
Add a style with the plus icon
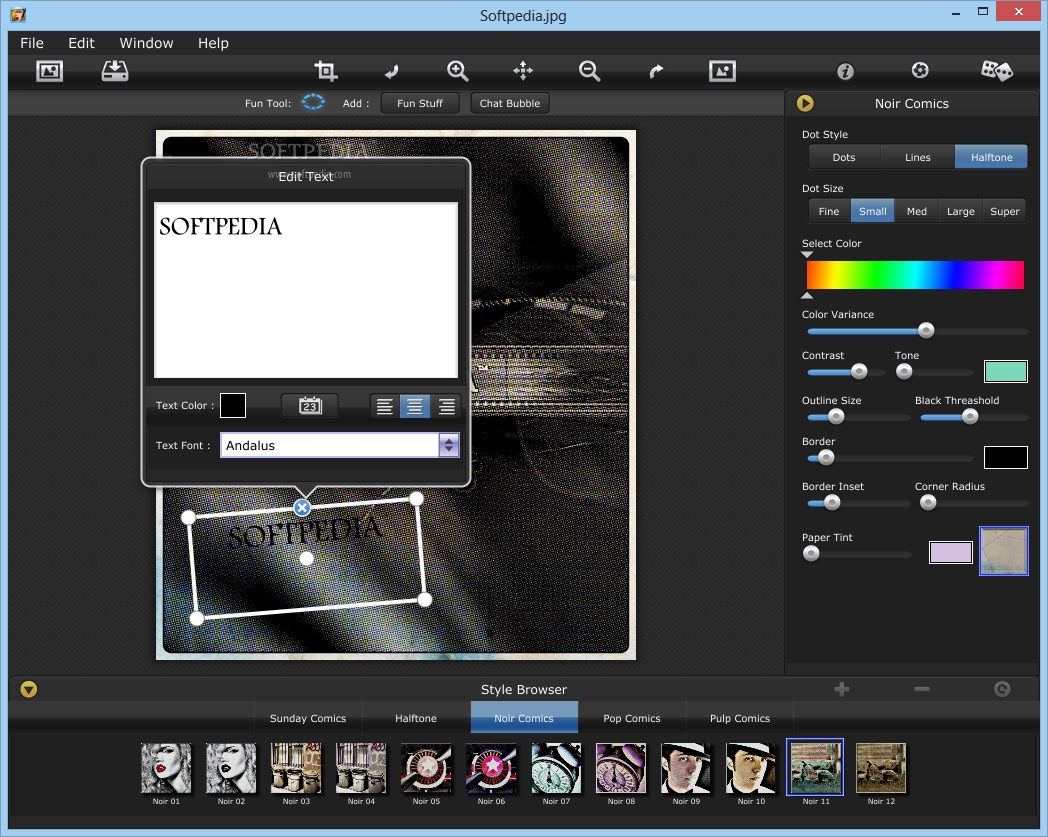point(841,689)
